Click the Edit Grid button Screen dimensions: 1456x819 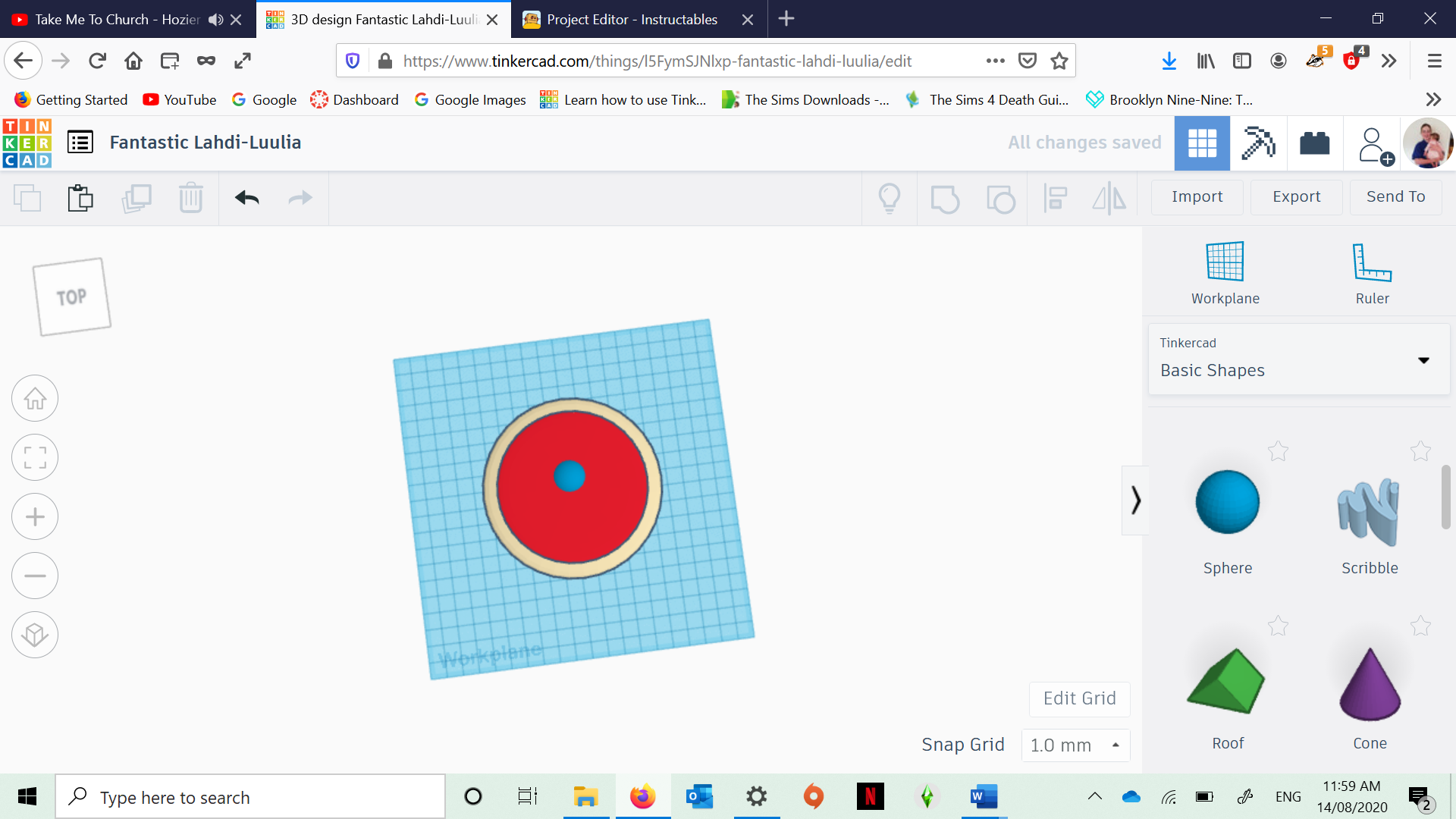(1079, 698)
